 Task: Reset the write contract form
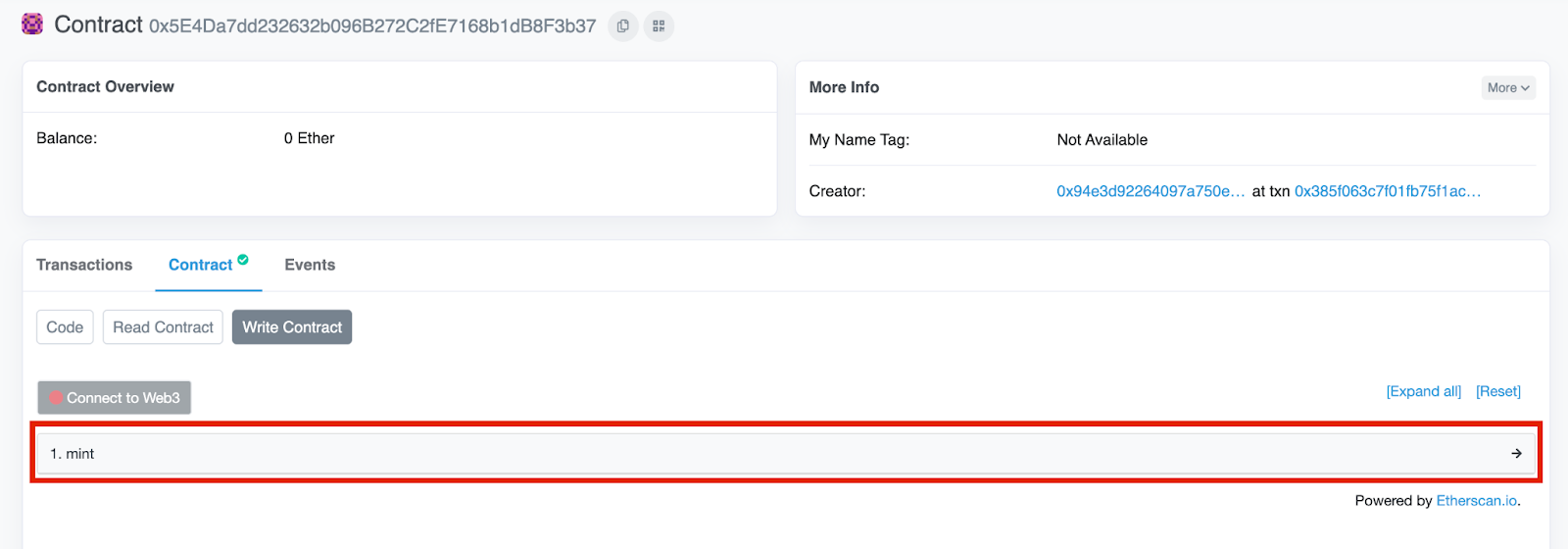point(1498,391)
